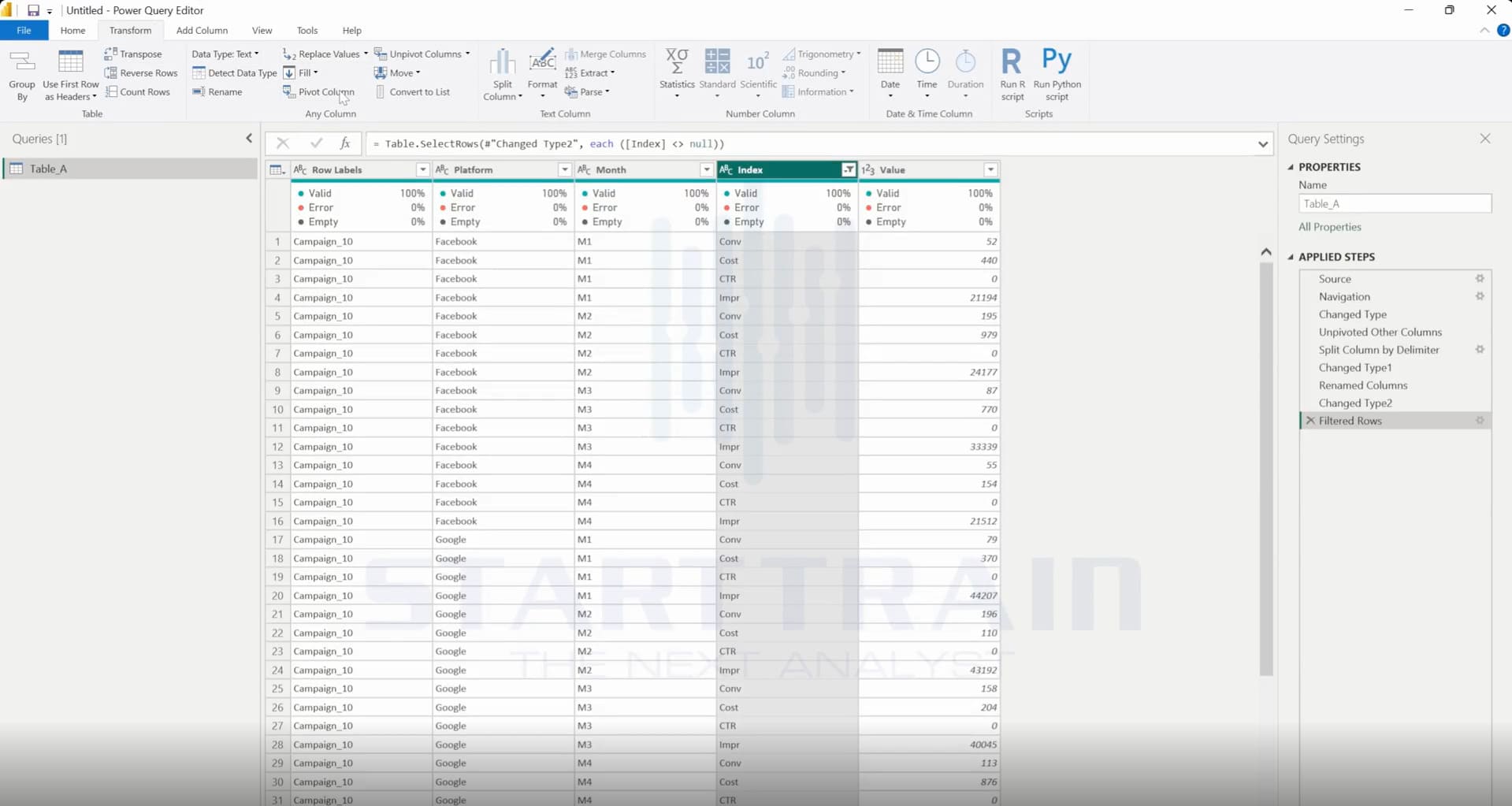Click the Transpose table button
1512x806 pixels.
coord(132,54)
